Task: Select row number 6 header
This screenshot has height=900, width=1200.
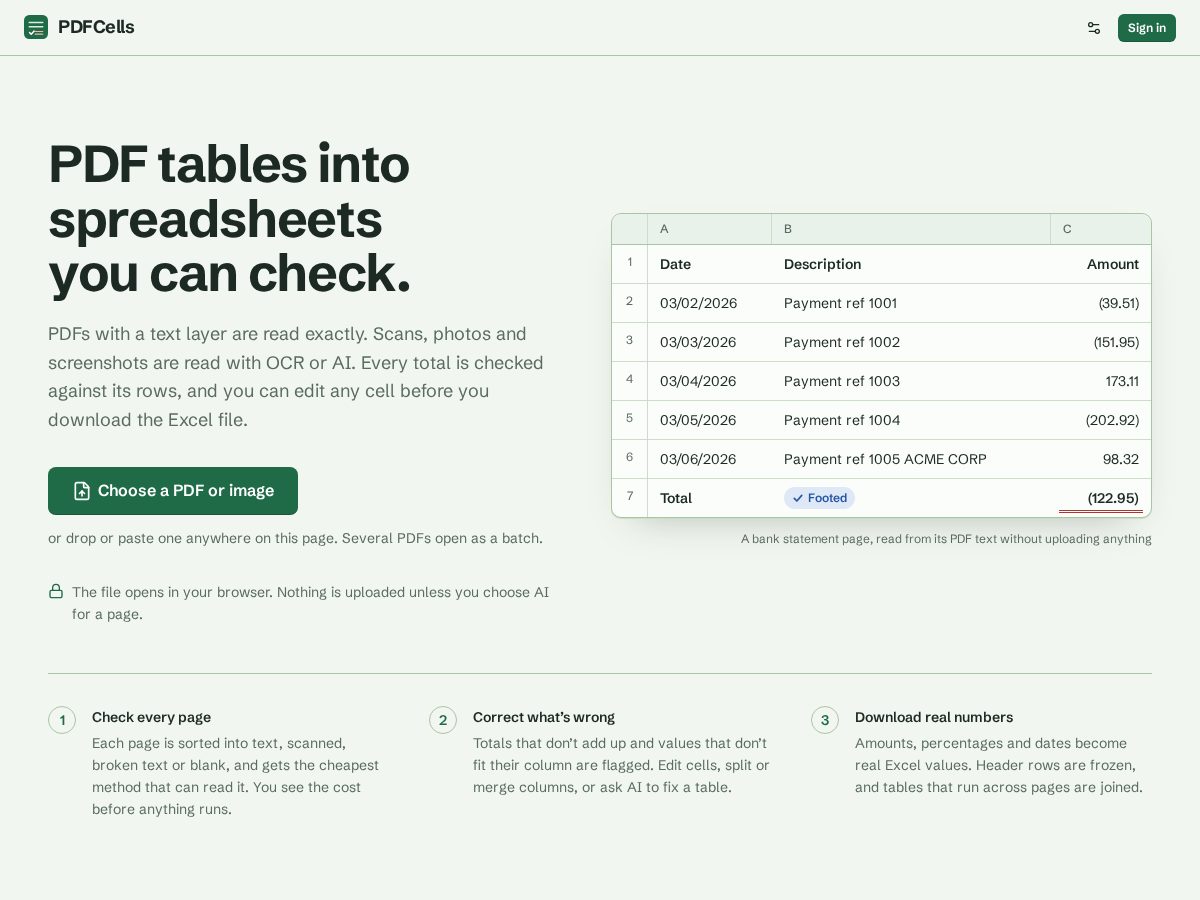Action: click(x=630, y=459)
